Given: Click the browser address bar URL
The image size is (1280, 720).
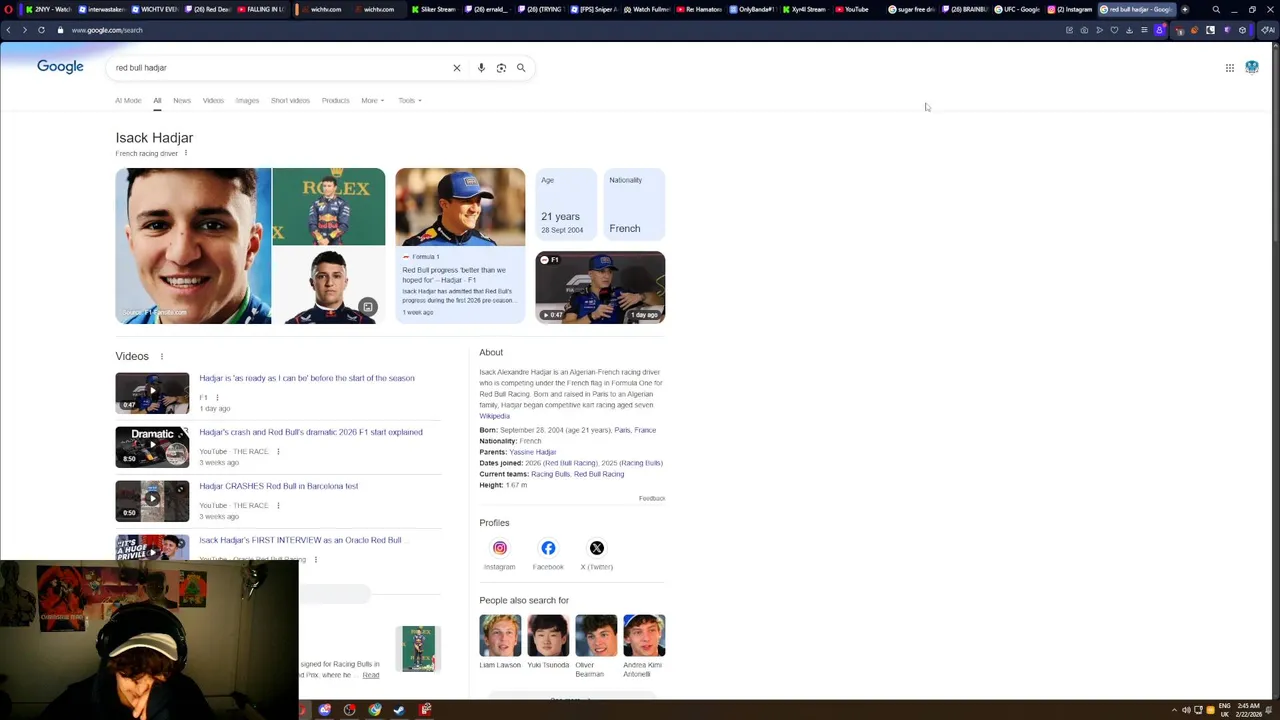Looking at the screenshot, I should pos(107,30).
